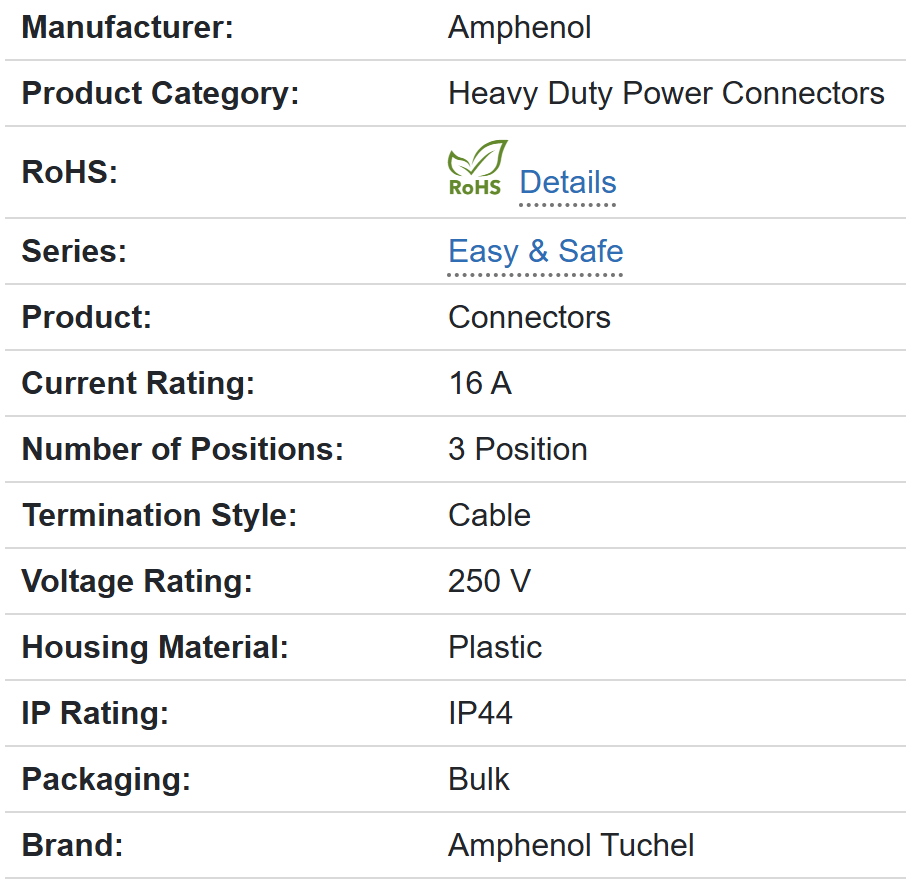Click the Connectors product value

point(529,317)
